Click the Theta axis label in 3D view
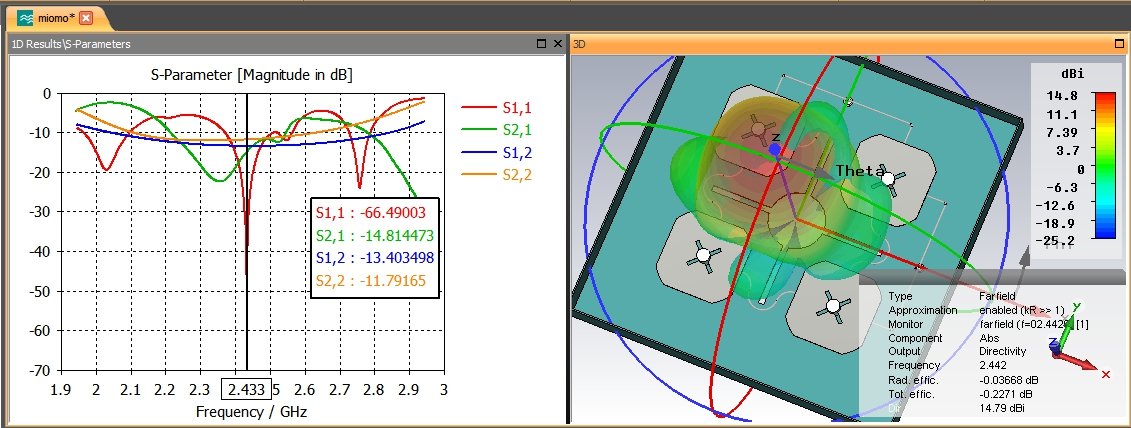The height and width of the screenshot is (428, 1131). point(860,171)
